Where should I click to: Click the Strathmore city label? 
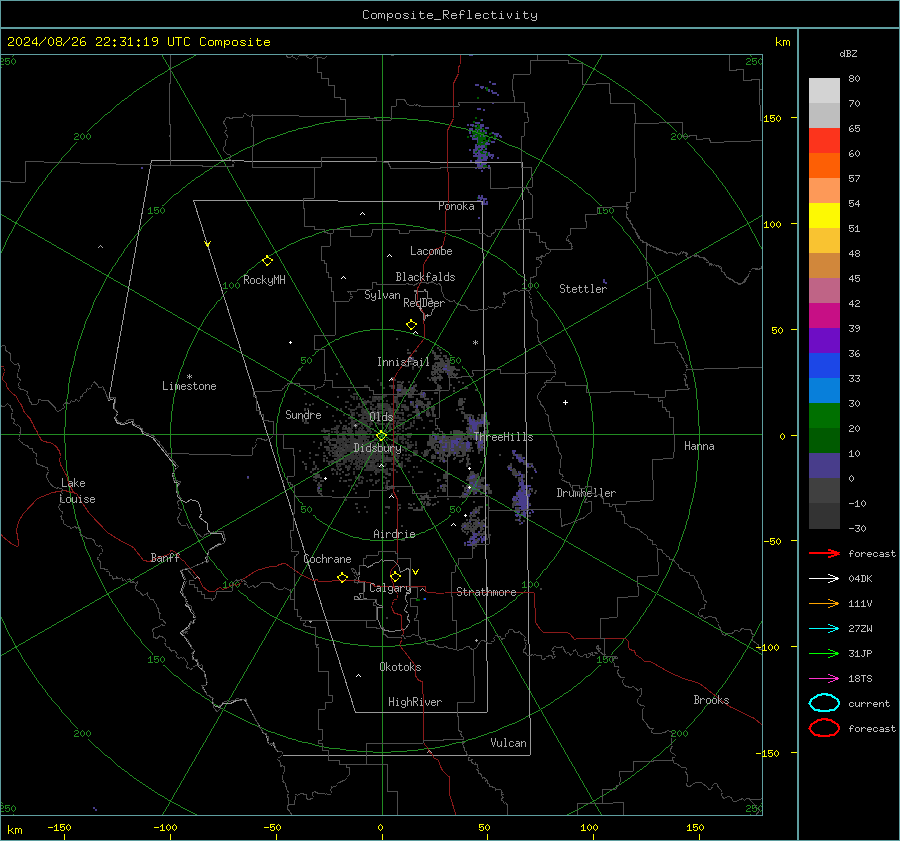click(x=486, y=592)
